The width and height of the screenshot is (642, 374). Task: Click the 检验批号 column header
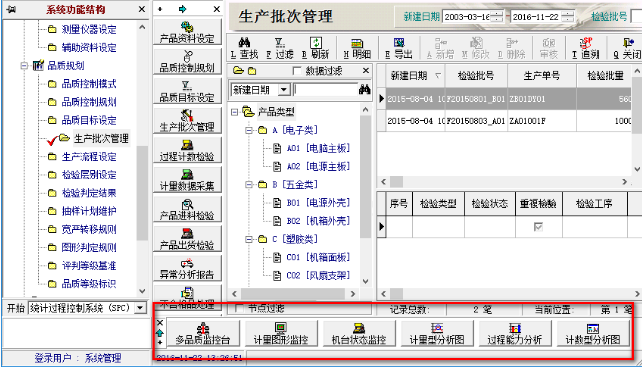476,76
